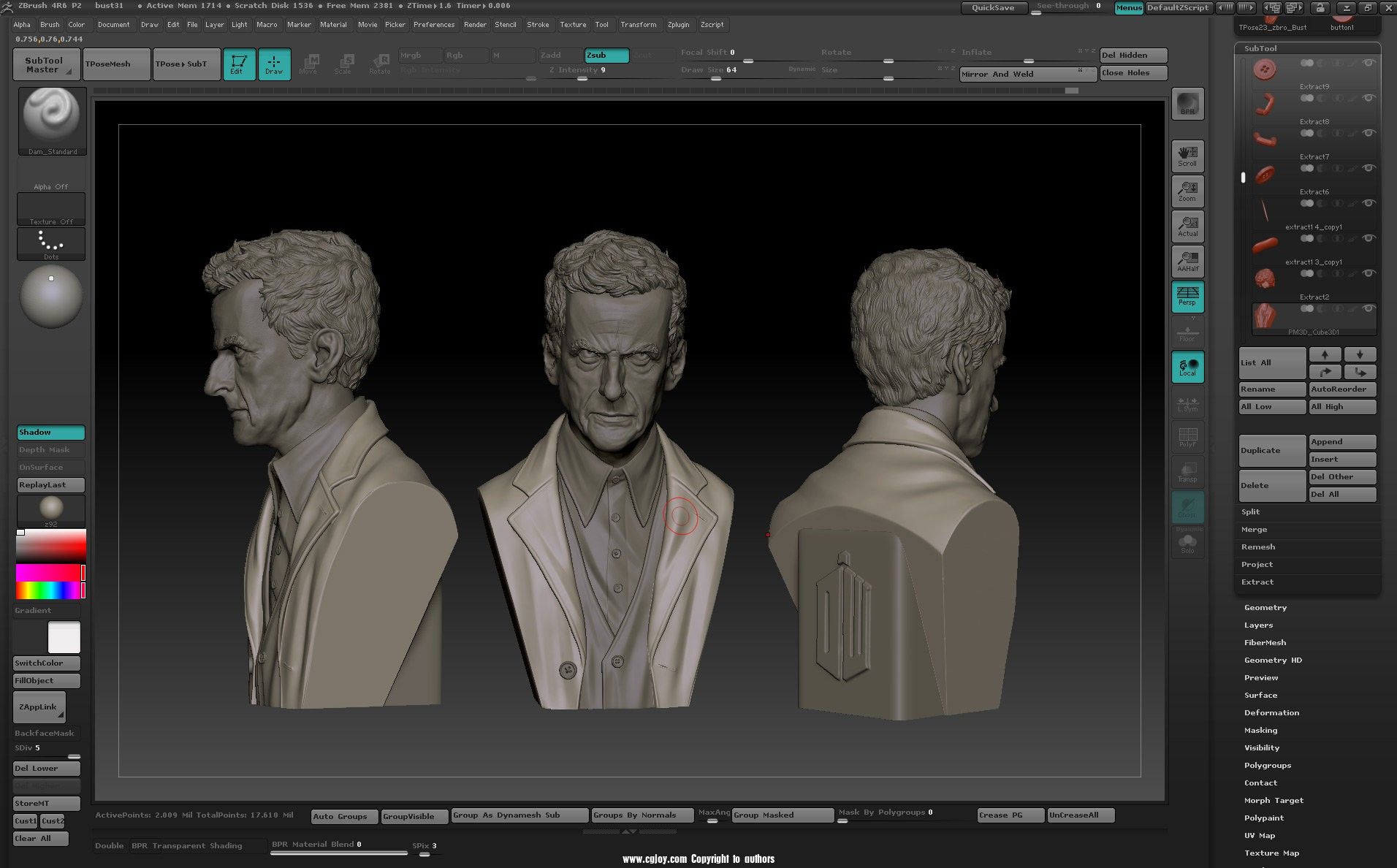Open the Alpha menu
The width and height of the screenshot is (1397, 868).
[22, 25]
